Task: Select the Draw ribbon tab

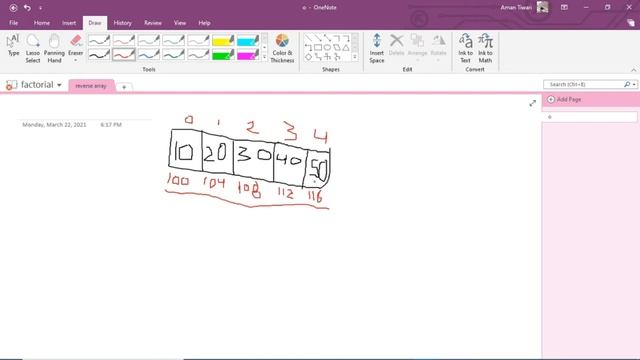Action: pos(95,23)
